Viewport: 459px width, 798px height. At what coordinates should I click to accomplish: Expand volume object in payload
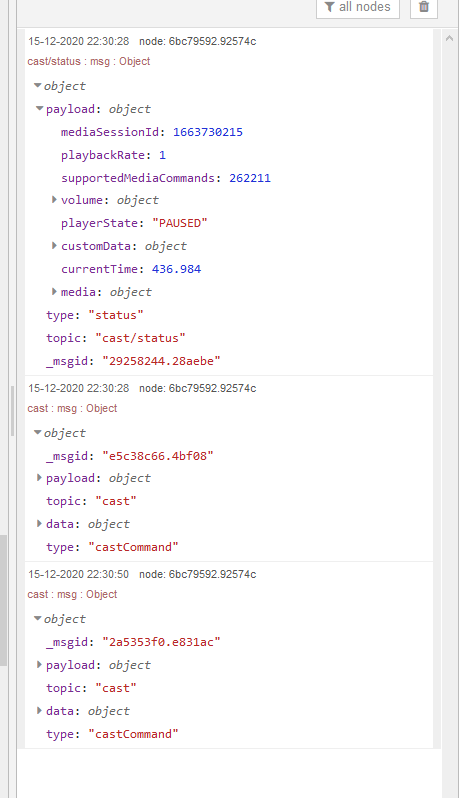coord(54,200)
